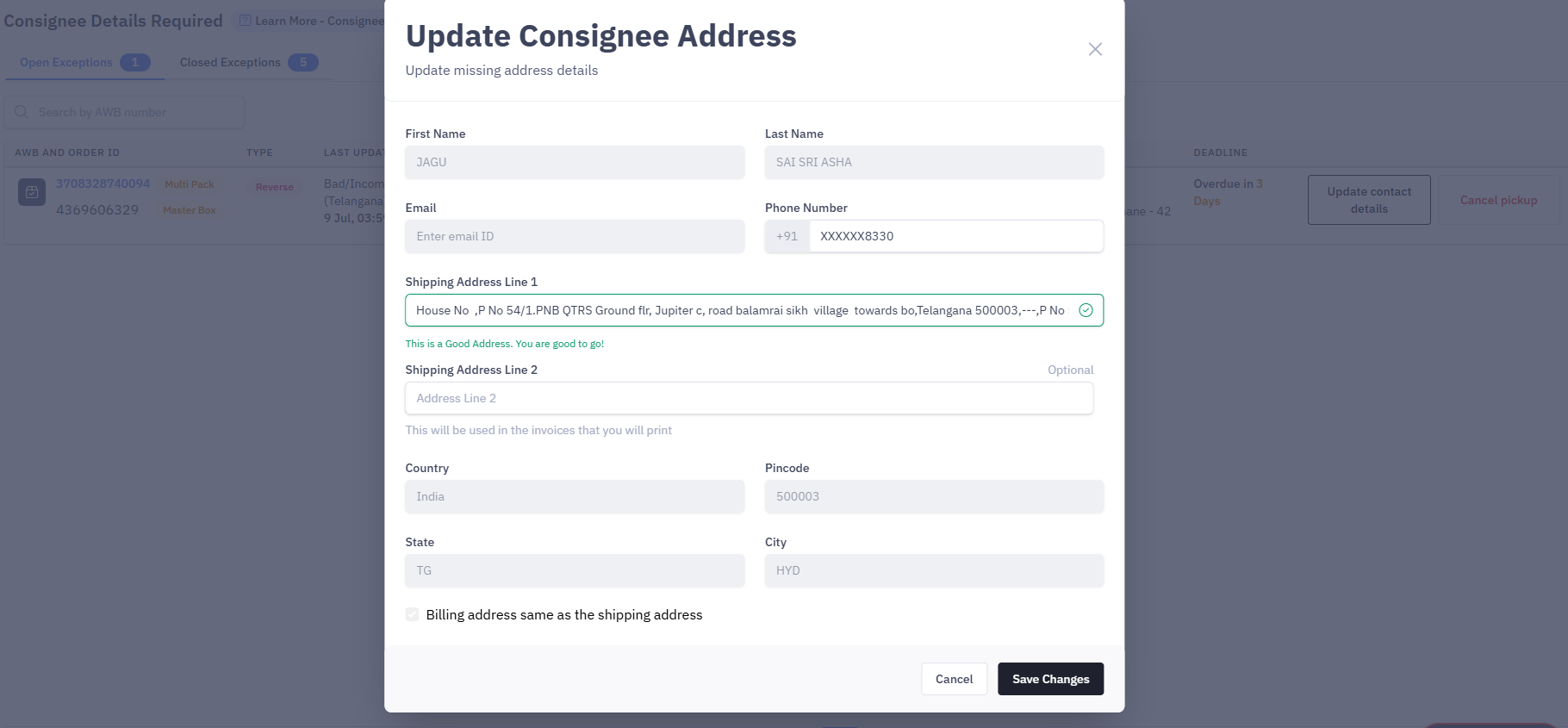1568x728 pixels.
Task: Click the Learn More help icon
Action: tap(246, 21)
